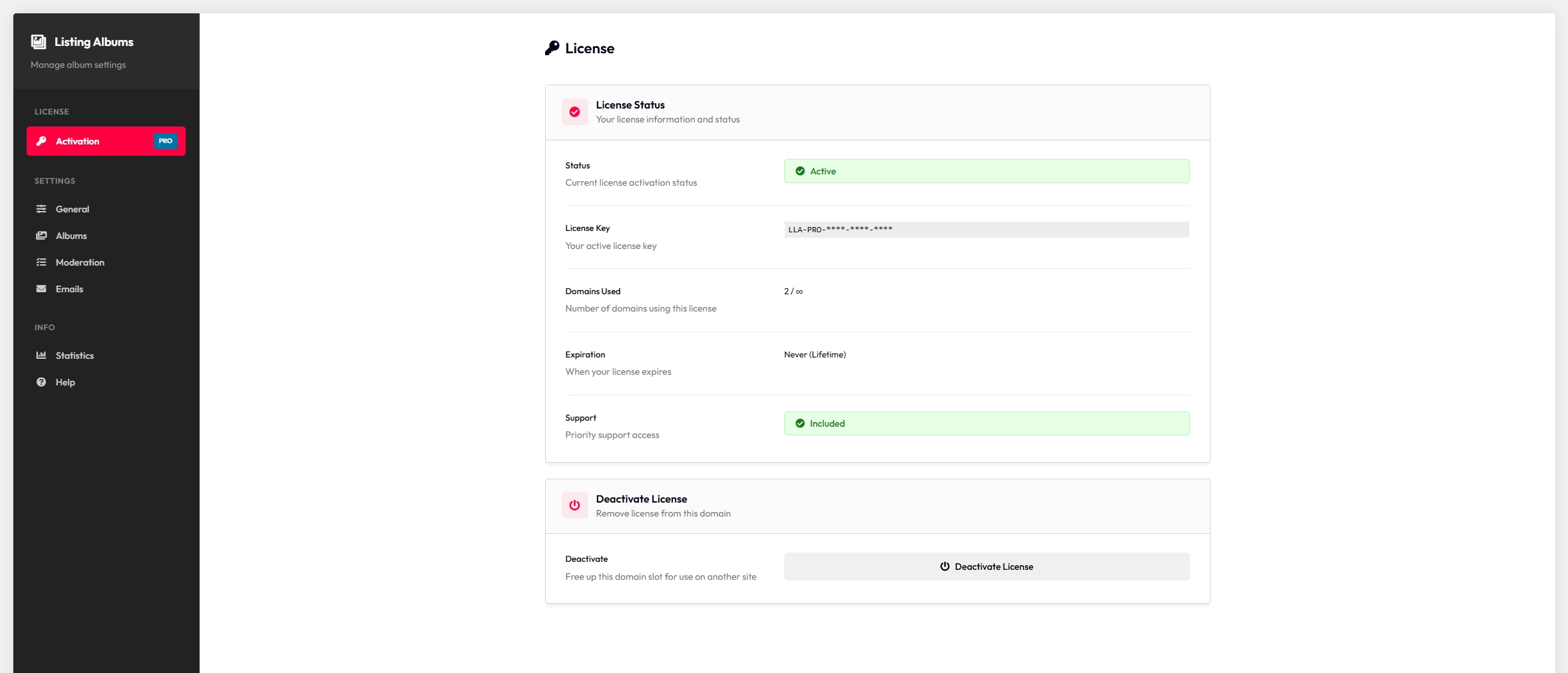Click the PRO badge on Activation
This screenshot has width=1568, height=673.
point(164,140)
